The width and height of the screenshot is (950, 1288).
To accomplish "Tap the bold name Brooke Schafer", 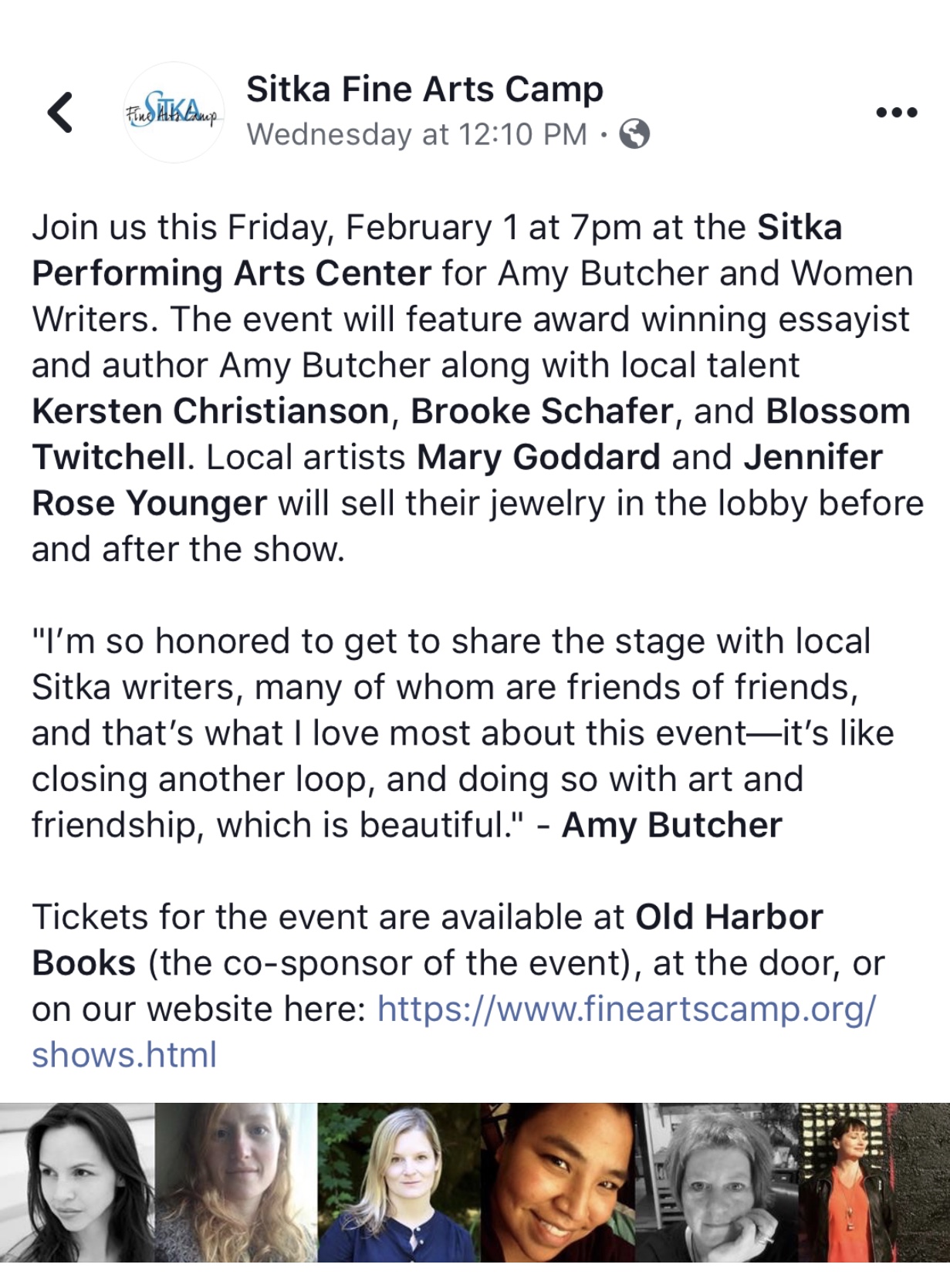I will click(x=542, y=411).
